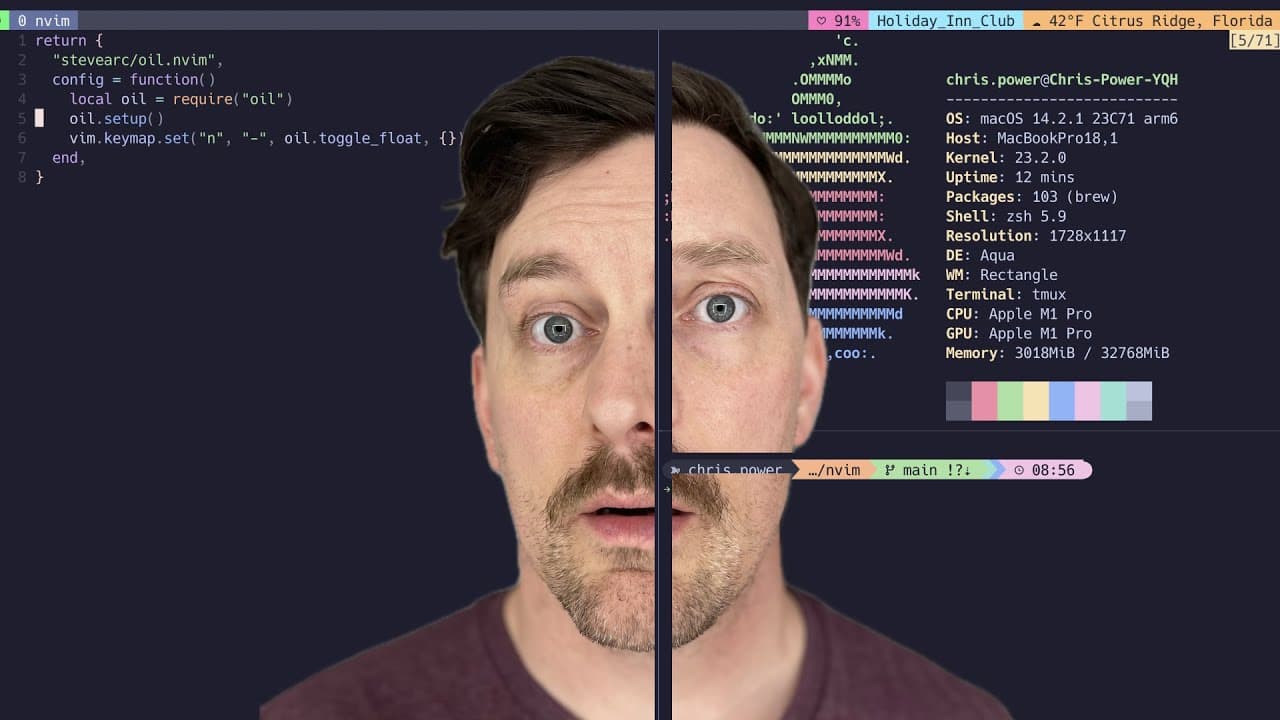This screenshot has width=1280, height=720.
Task: Click the heart battery icon in status bar
Action: 822,21
